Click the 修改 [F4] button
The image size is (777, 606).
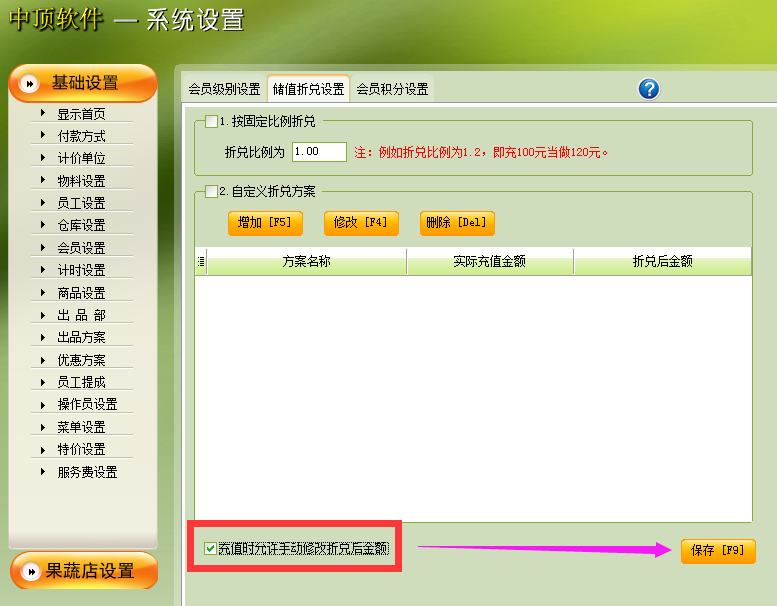tap(361, 223)
